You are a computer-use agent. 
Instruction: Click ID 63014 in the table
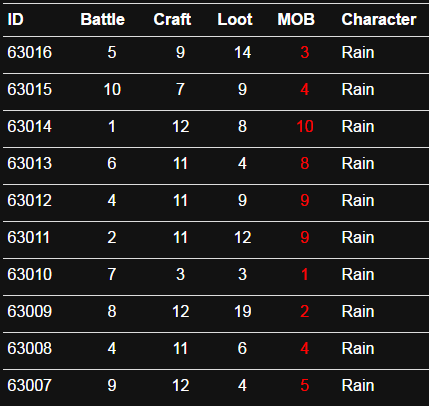[x=30, y=126]
